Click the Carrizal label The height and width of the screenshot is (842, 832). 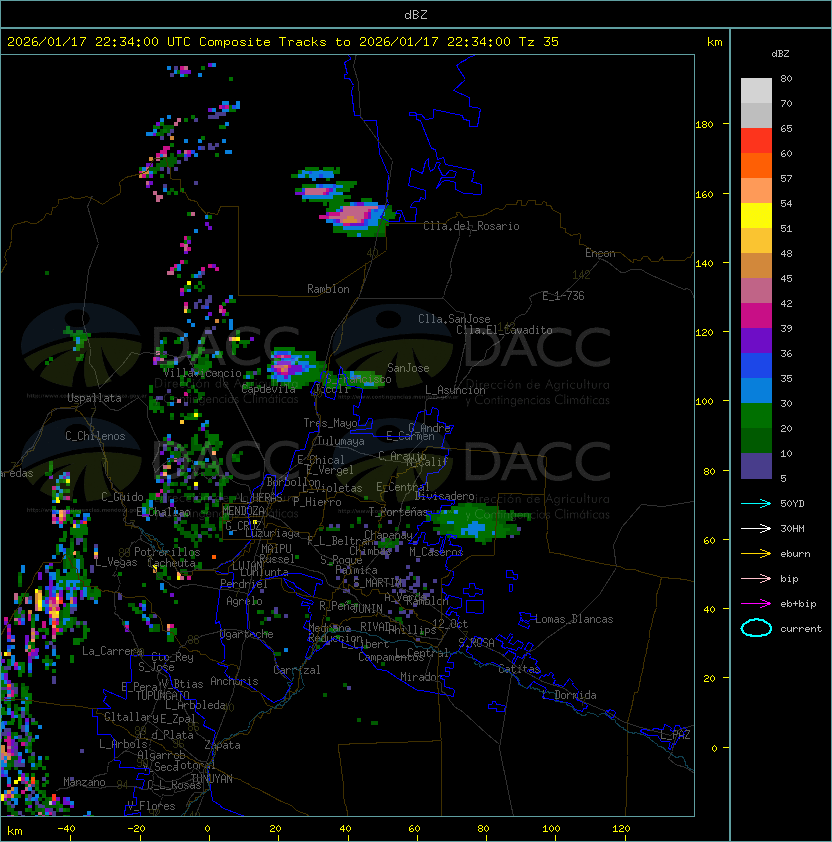pyautogui.click(x=297, y=670)
